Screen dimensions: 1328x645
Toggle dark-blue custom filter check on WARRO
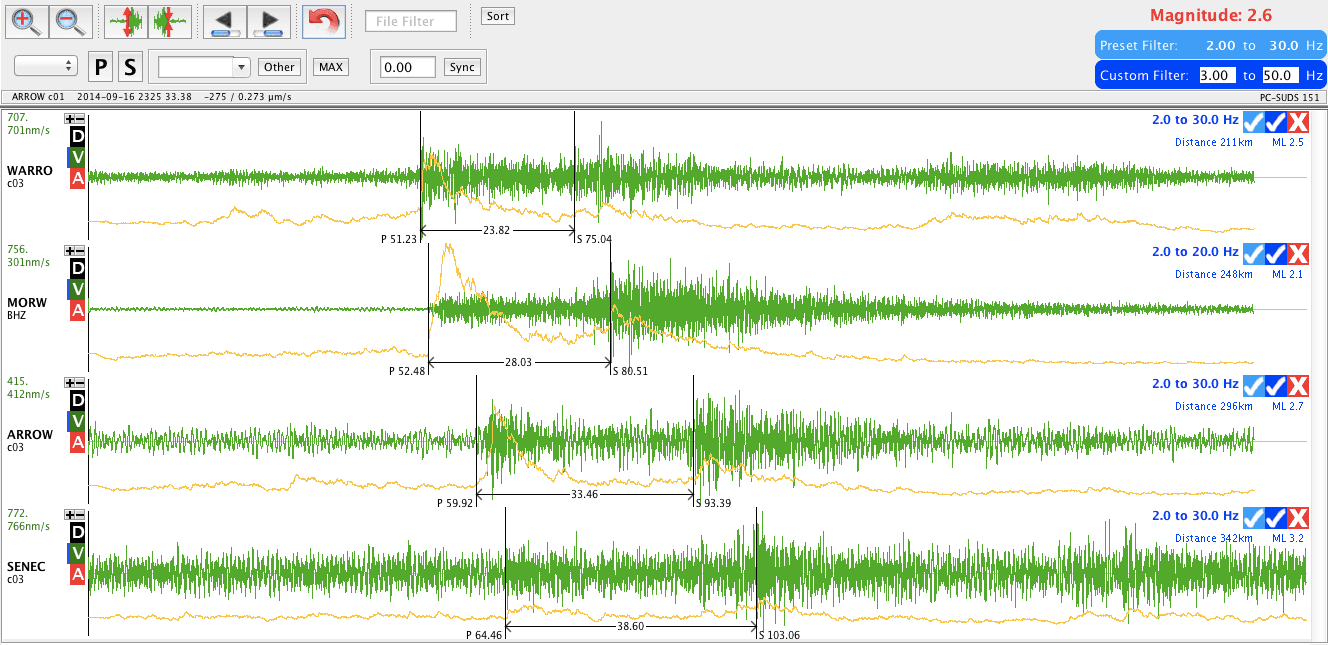pos(1276,122)
